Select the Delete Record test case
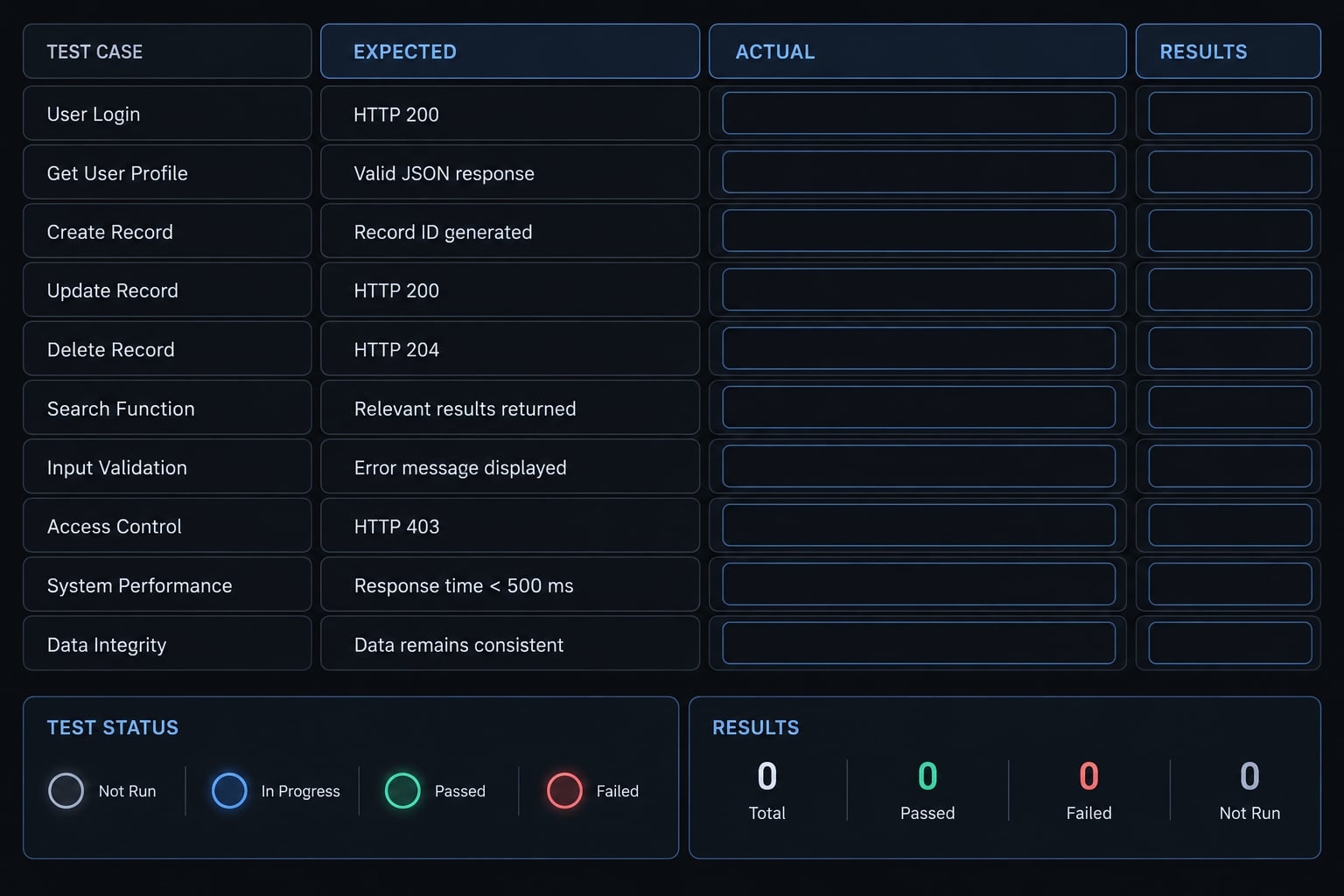Viewport: 1344px width, 896px height. (x=167, y=348)
